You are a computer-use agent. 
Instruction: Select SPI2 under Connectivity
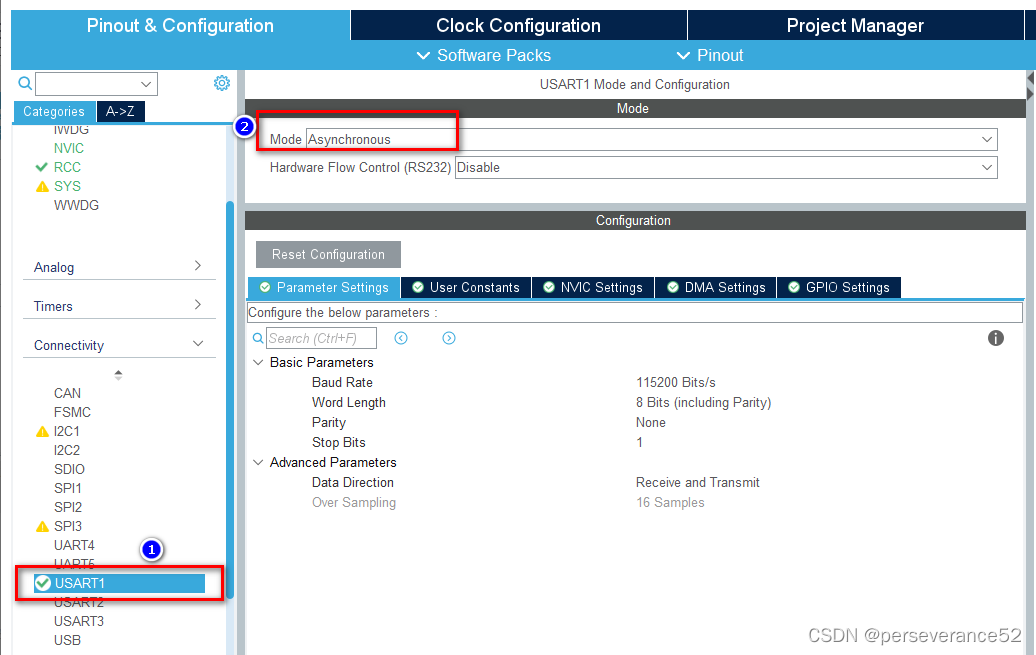pyautogui.click(x=68, y=508)
